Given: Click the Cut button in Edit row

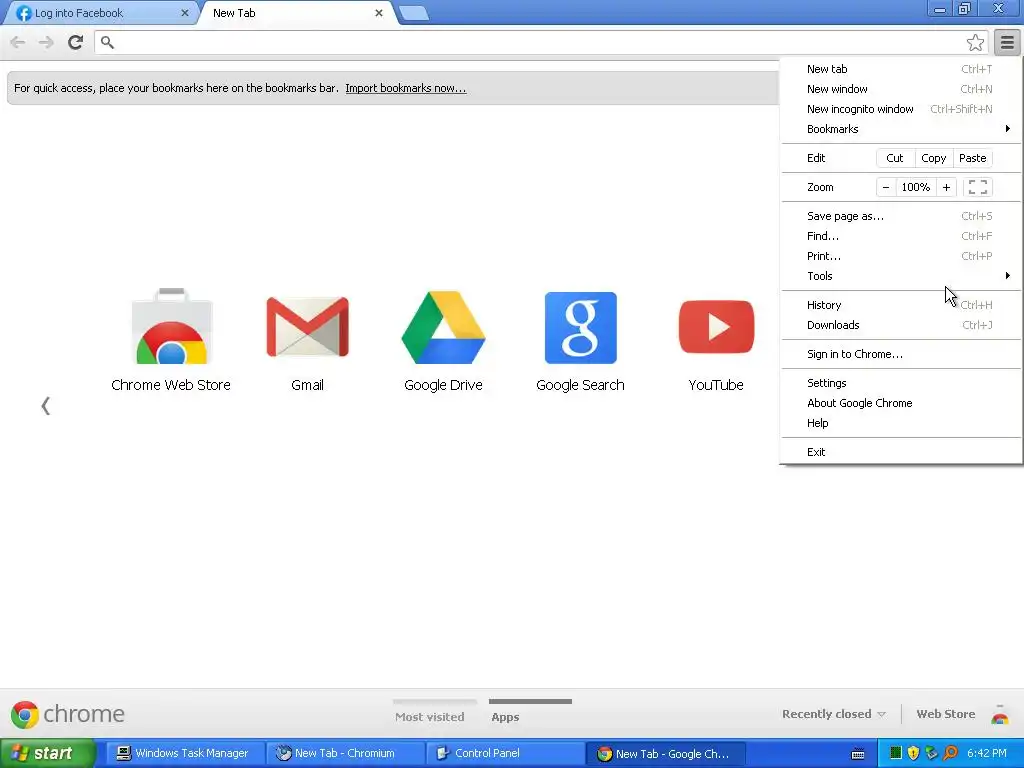Looking at the screenshot, I should coord(895,158).
